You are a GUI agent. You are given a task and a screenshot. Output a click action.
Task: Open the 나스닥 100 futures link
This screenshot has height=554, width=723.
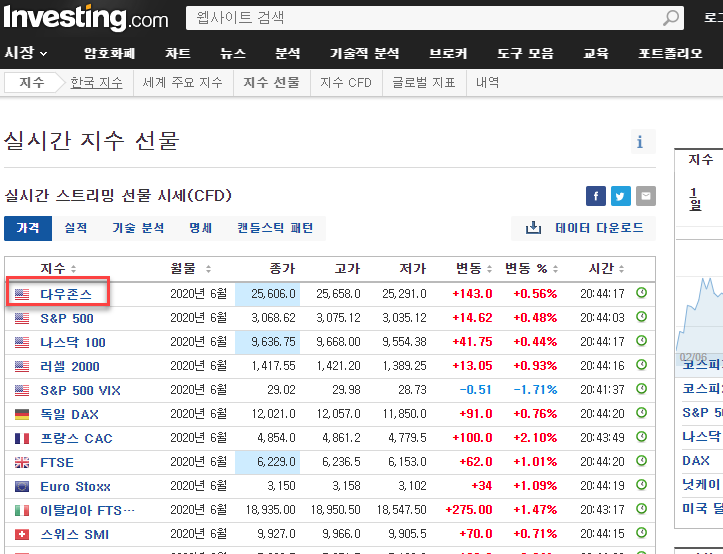(x=73, y=342)
